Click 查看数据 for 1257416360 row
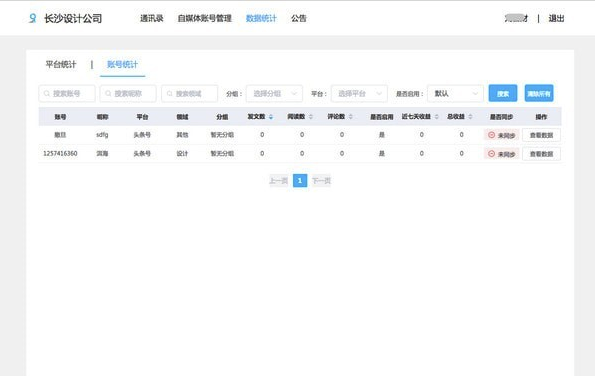The width and height of the screenshot is (595, 376). 541,154
